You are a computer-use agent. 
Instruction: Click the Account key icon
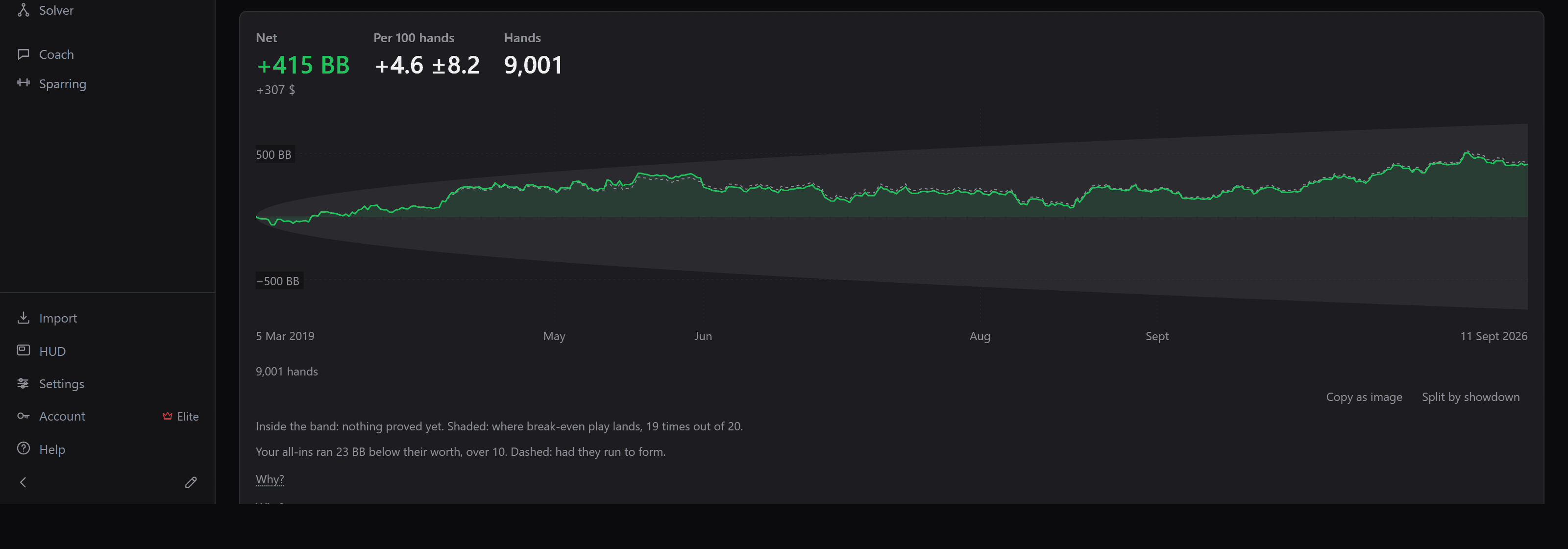tap(23, 416)
